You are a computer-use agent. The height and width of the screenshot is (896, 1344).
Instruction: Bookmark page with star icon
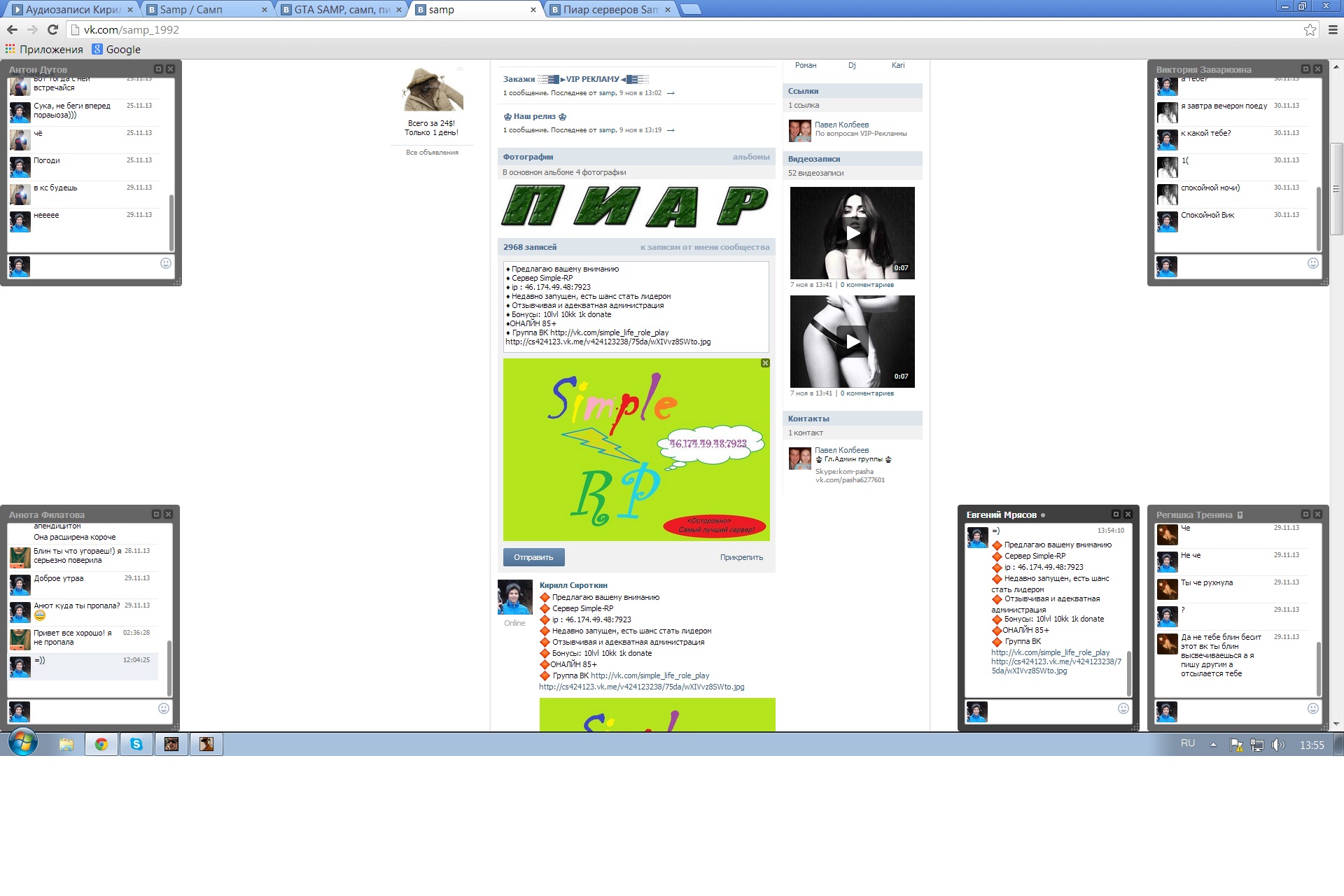click(x=1310, y=29)
